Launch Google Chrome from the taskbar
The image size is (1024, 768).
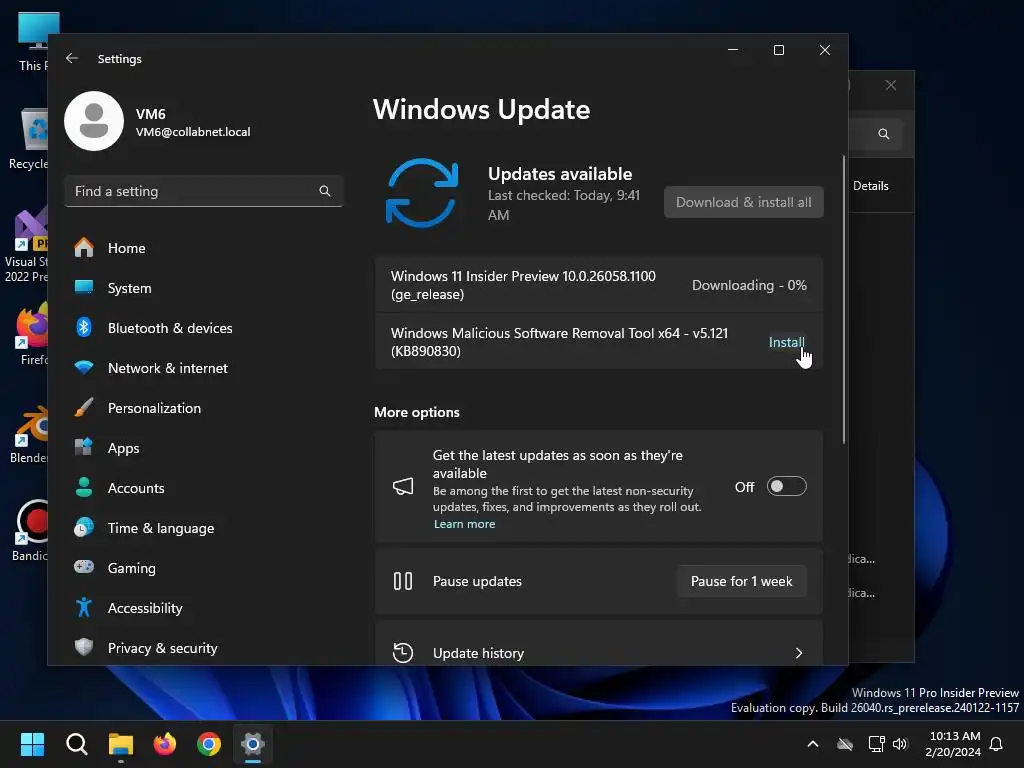click(209, 744)
